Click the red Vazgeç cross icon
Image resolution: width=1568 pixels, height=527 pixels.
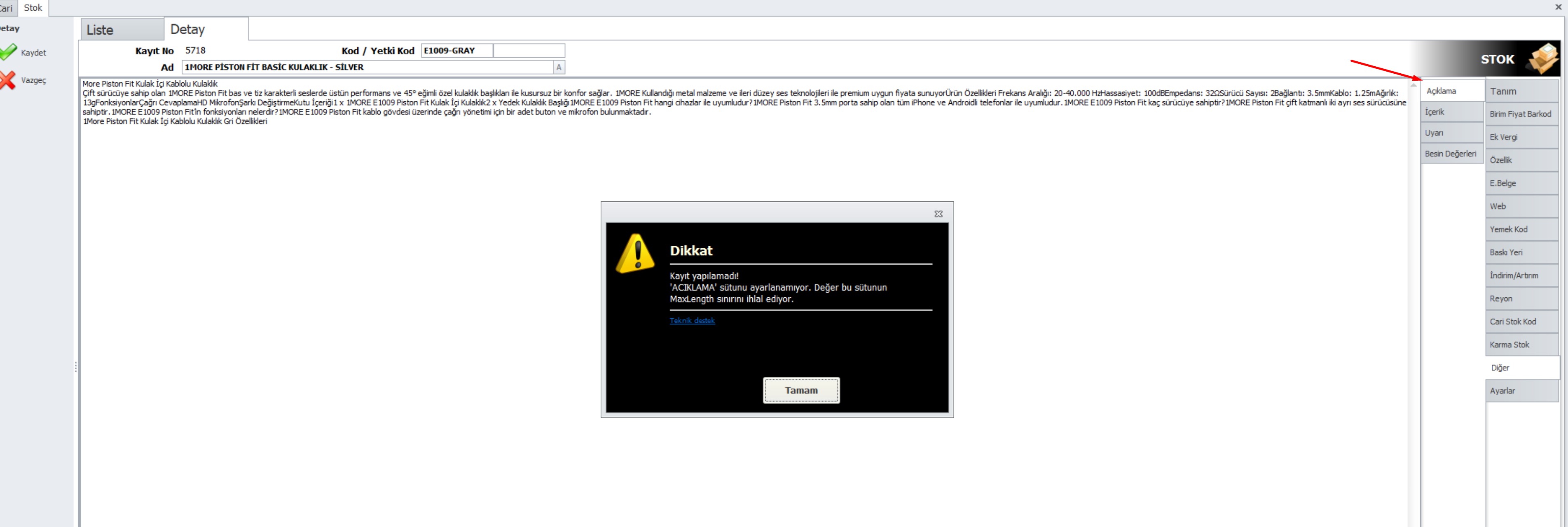8,80
